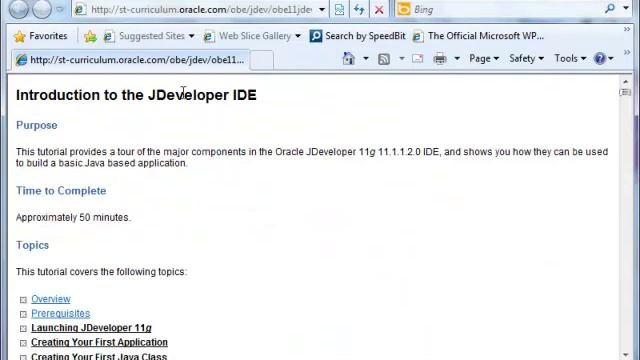Click the Purpose section heading

[37, 125]
